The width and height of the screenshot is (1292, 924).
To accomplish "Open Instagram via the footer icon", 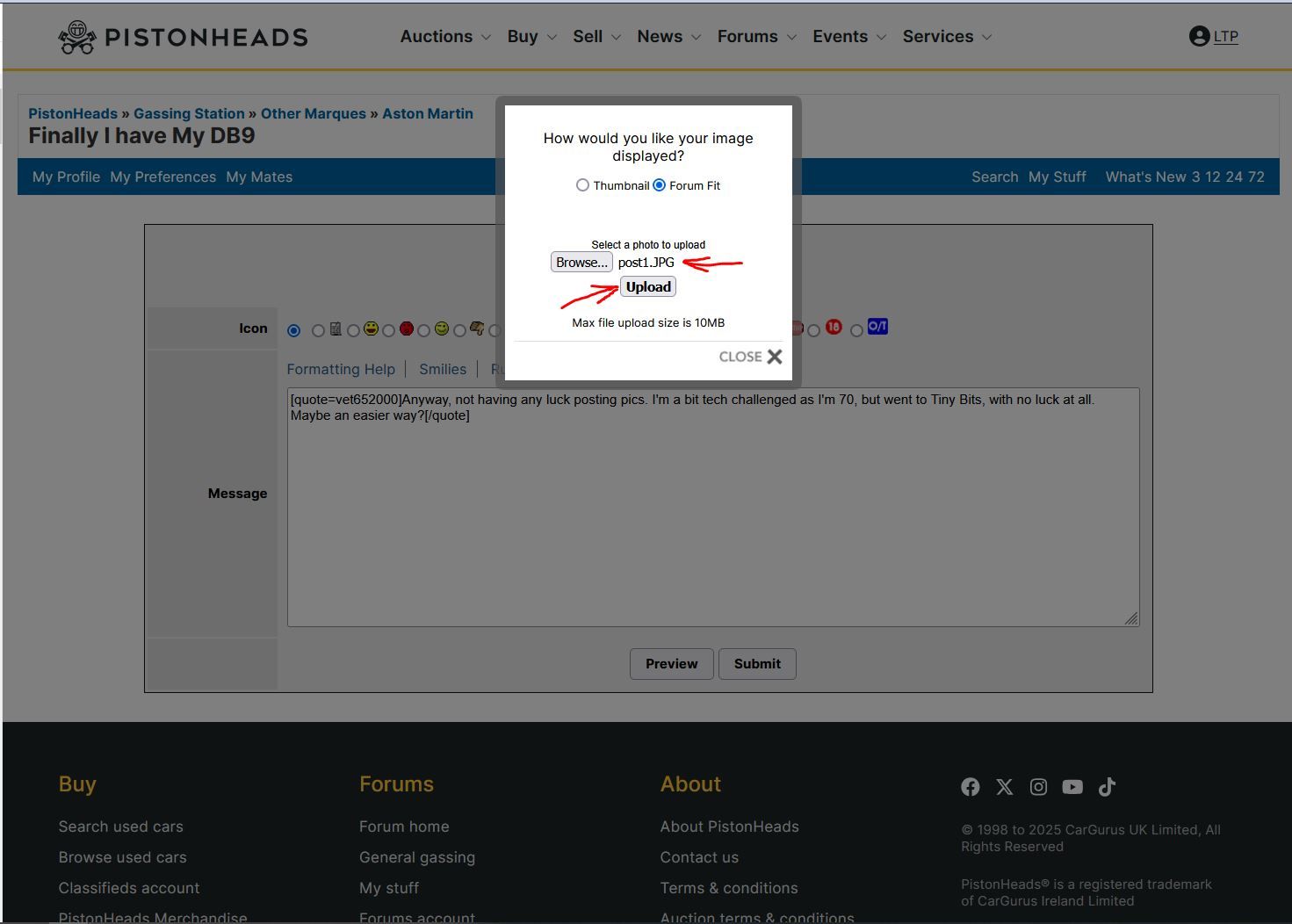I will coord(1038,787).
